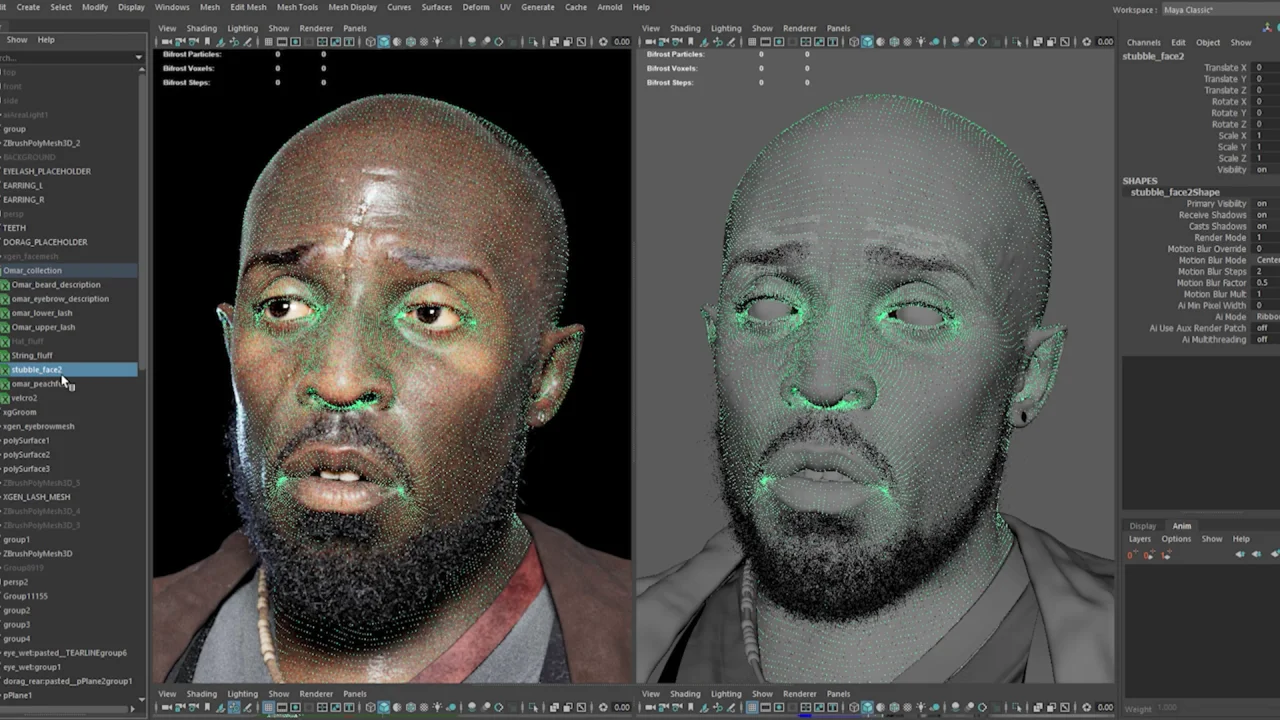Toggle use all lights bulb, right viewport
This screenshot has width=1280, height=720.
pyautogui.click(x=920, y=41)
